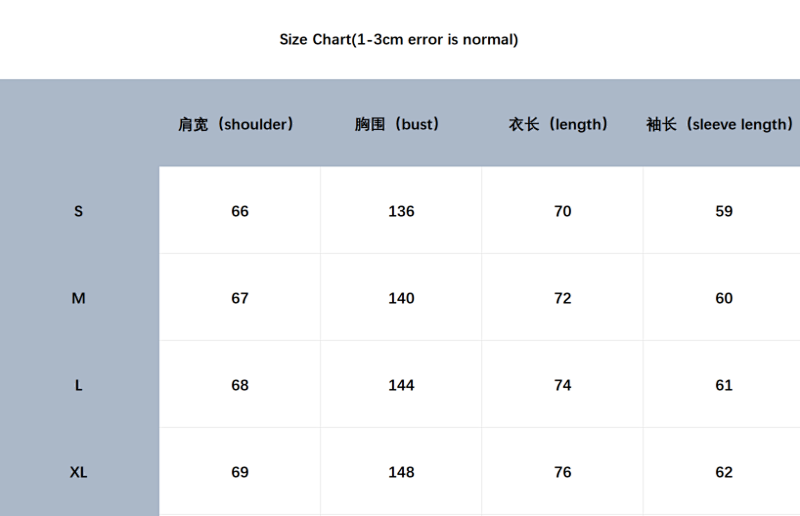This screenshot has width=800, height=516.
Task: Click the bust value 136
Action: click(401, 211)
